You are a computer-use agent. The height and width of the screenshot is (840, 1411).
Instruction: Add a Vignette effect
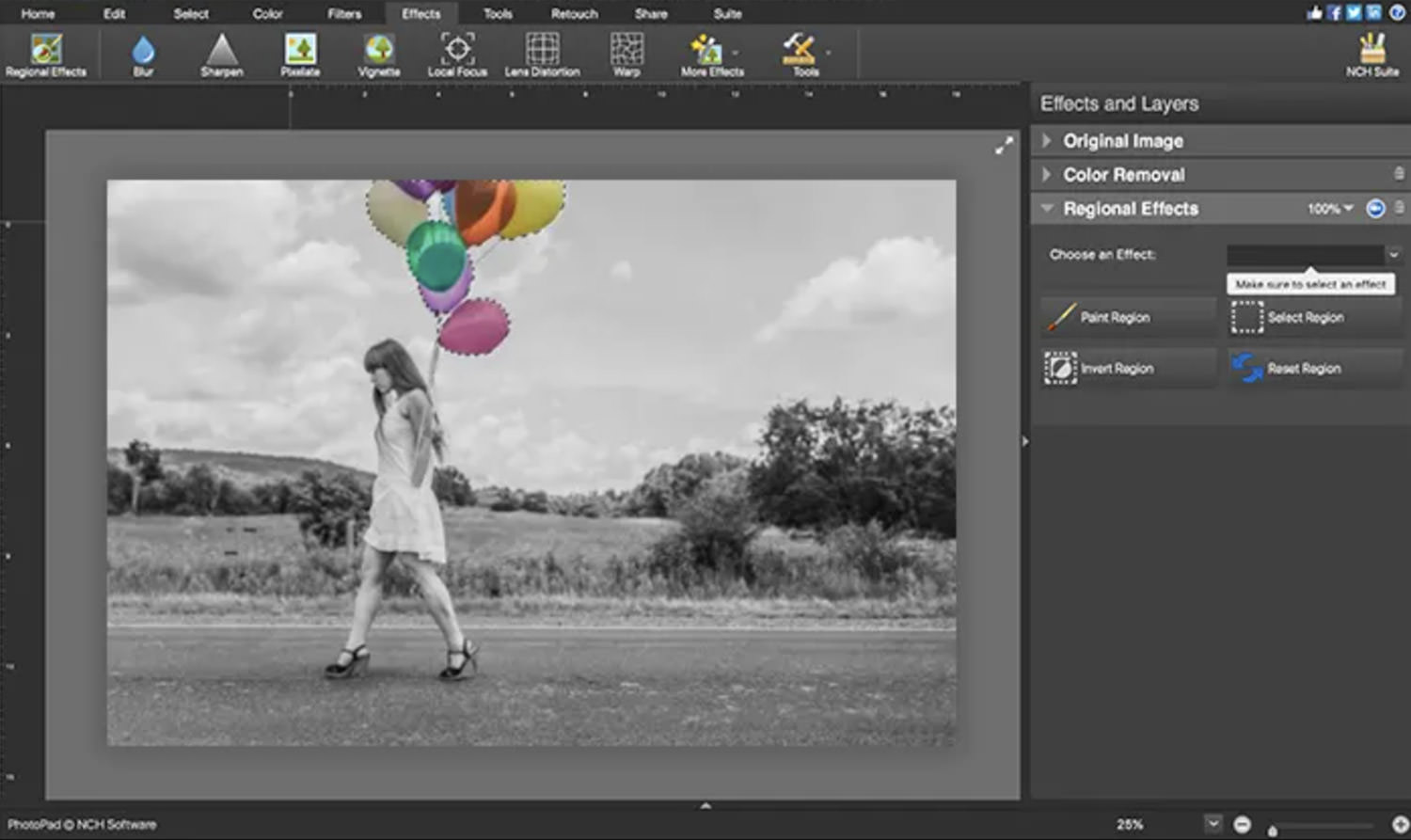point(378,55)
